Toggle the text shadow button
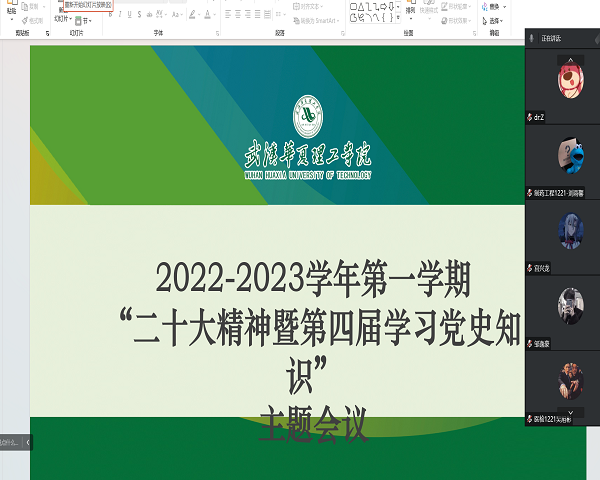 tap(149, 15)
